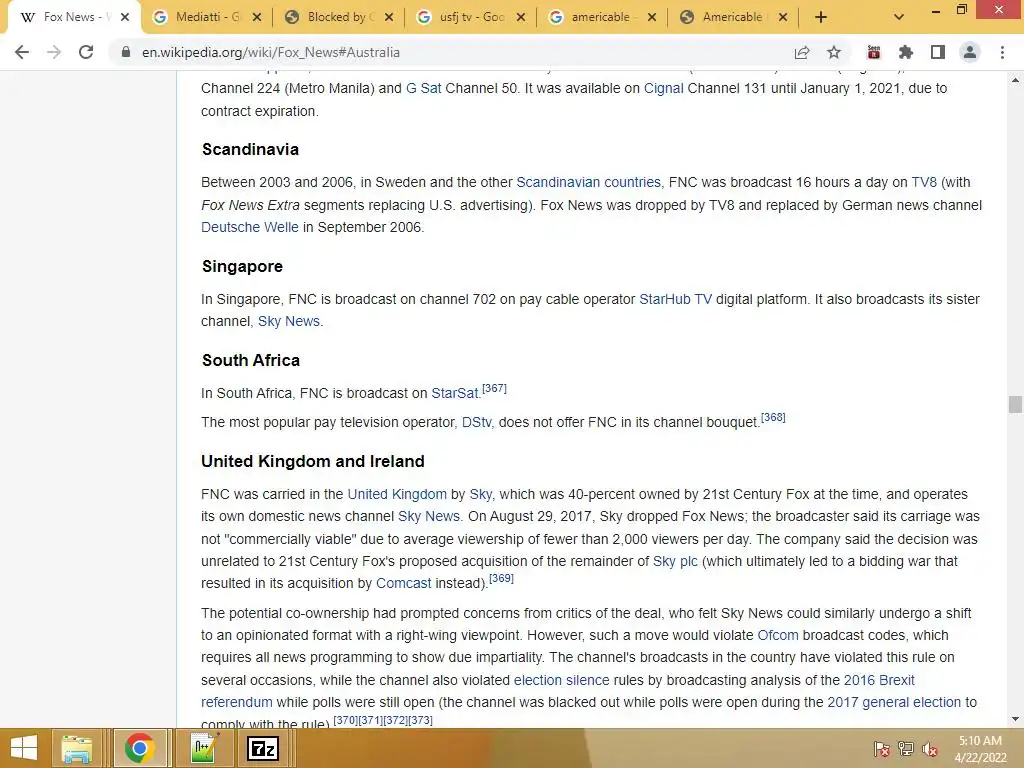Image resolution: width=1024 pixels, height=768 pixels.
Task: Open Chrome's three-dot menu
Action: coord(1002,52)
